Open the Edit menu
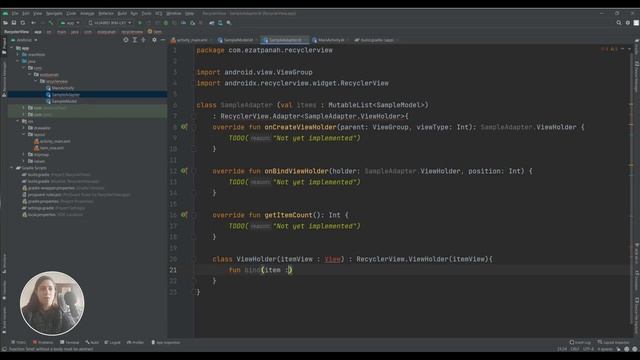The image size is (640, 360). 26,13
